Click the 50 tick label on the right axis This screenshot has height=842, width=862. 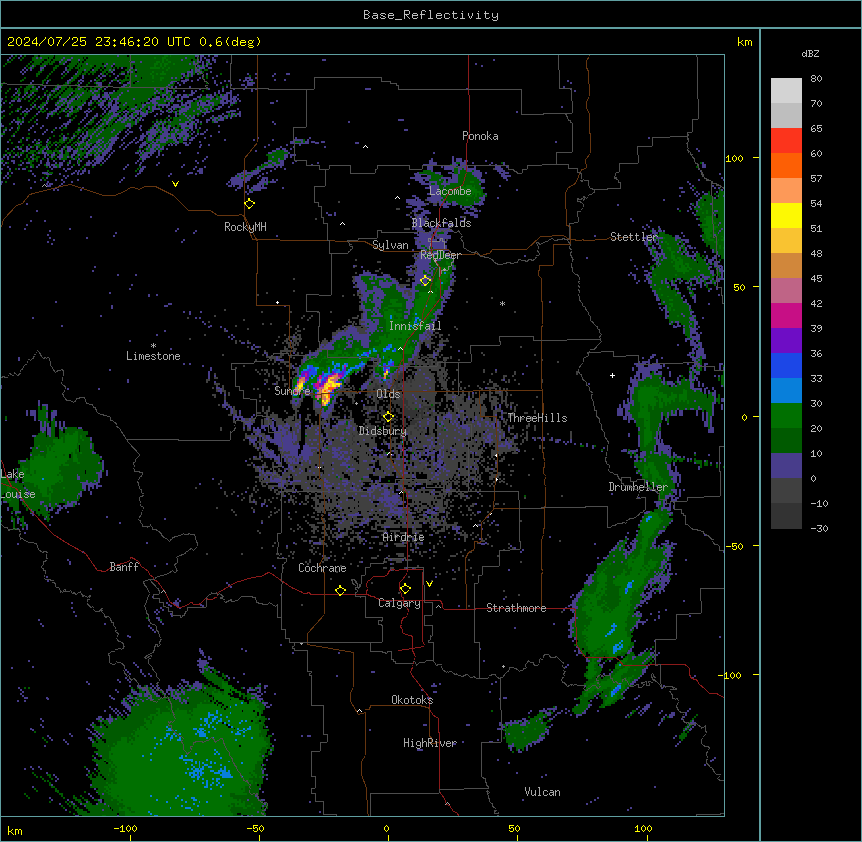739,287
